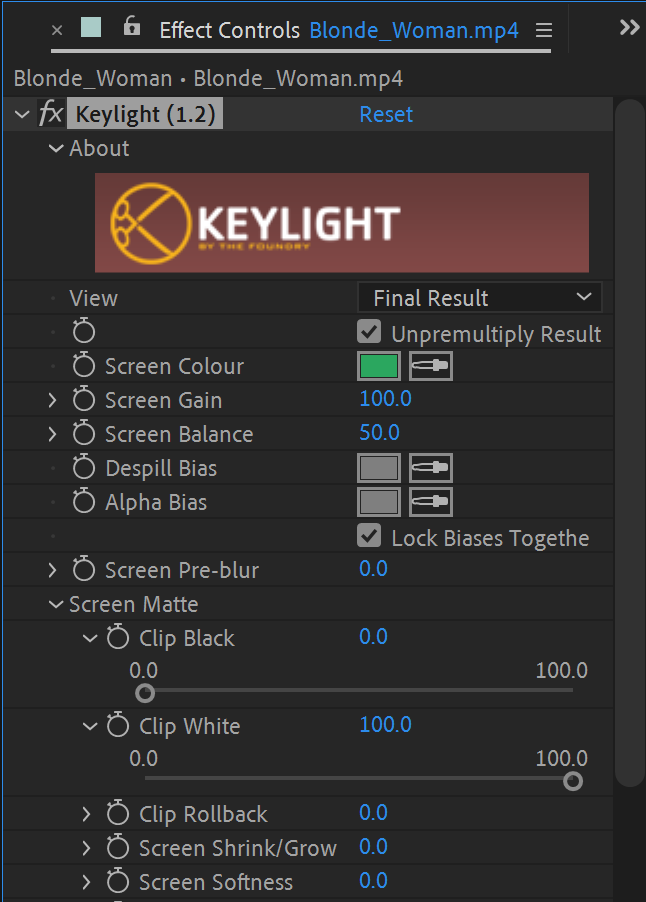Click the Screen Pre-blur stopwatch icon

[84, 570]
